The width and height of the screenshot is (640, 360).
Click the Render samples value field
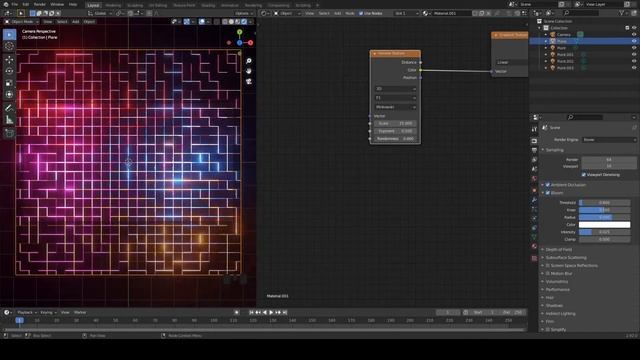click(x=609, y=160)
